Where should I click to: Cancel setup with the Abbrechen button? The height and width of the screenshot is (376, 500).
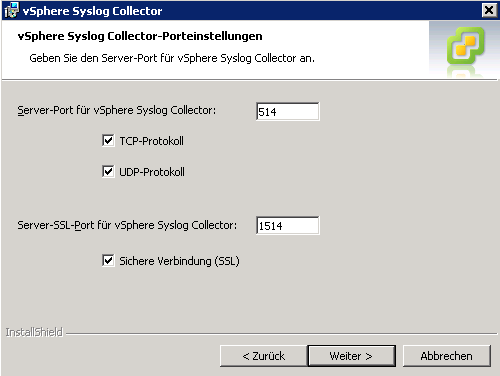pyautogui.click(x=447, y=356)
